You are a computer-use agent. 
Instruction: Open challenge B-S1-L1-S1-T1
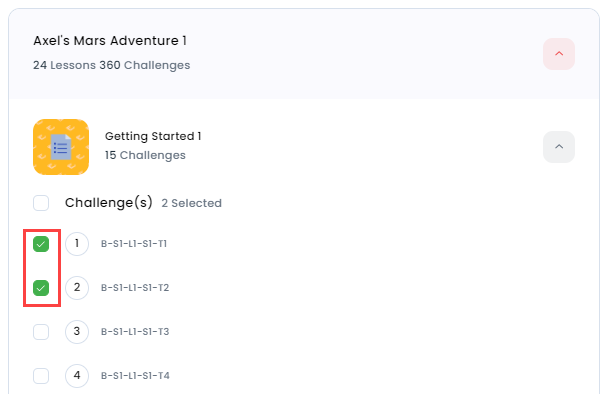point(134,244)
